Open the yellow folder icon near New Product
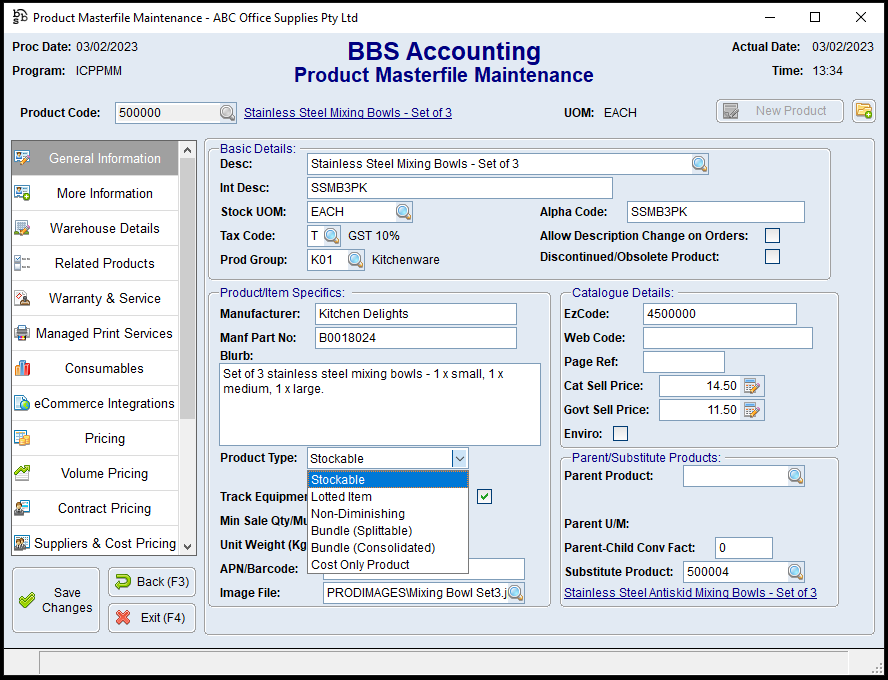Viewport: 888px width, 680px height. tap(864, 111)
